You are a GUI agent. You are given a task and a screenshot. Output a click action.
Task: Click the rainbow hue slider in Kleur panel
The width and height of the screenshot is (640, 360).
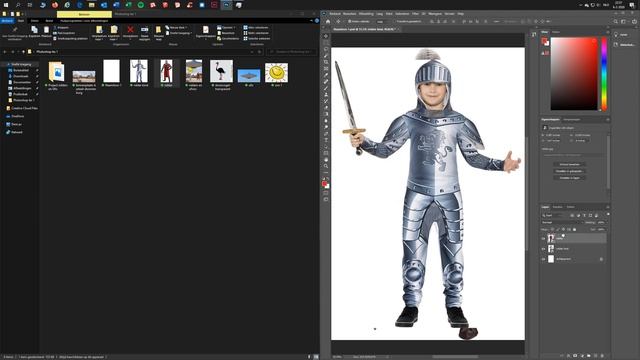pos(604,73)
